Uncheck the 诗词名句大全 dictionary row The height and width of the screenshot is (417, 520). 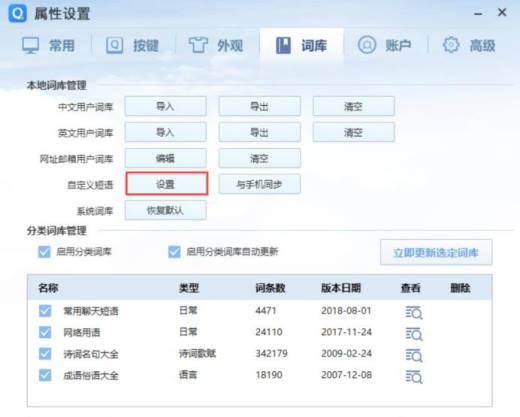pyautogui.click(x=45, y=354)
